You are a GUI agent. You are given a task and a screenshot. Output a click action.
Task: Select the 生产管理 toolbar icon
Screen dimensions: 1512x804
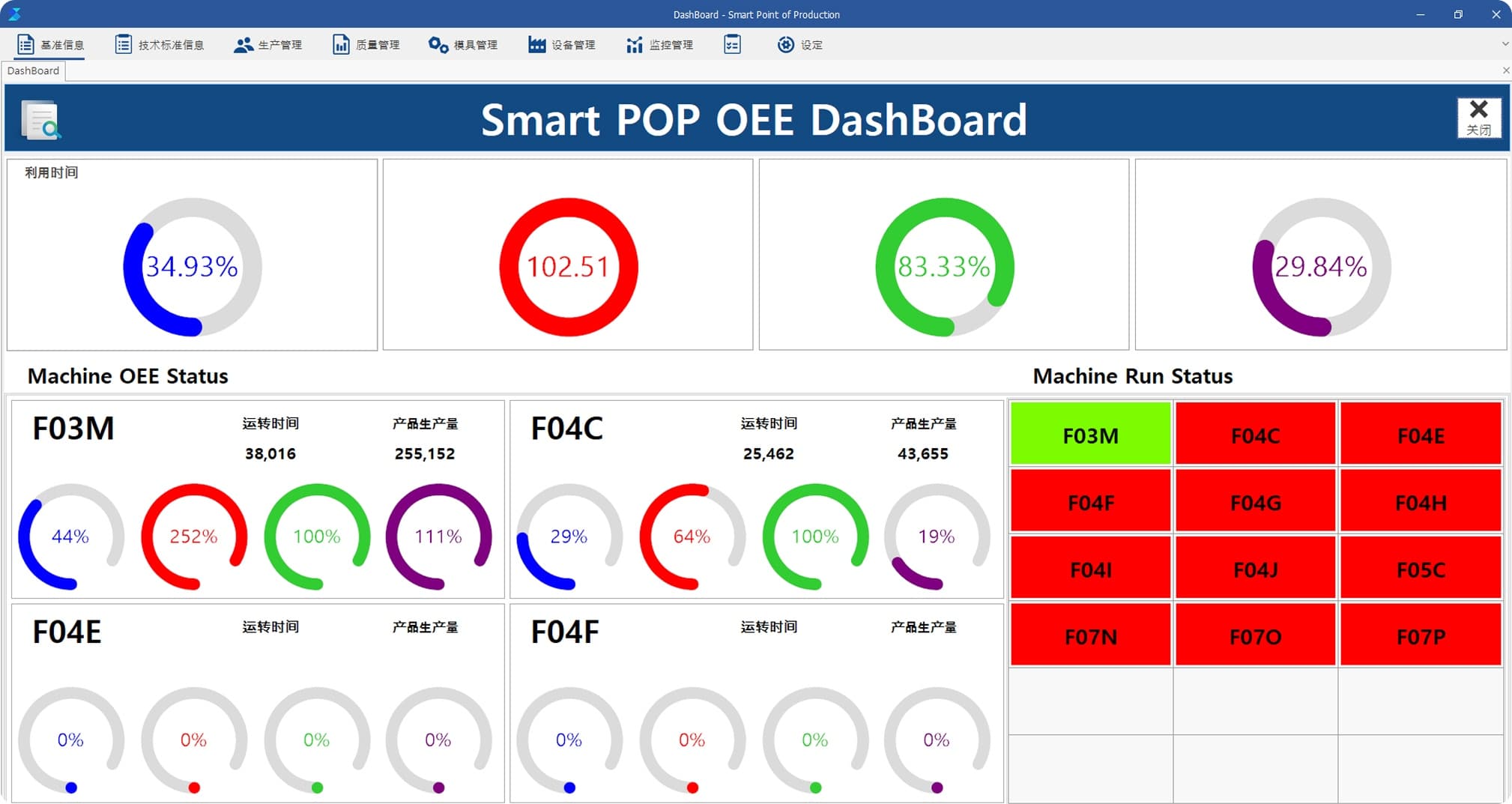point(244,43)
